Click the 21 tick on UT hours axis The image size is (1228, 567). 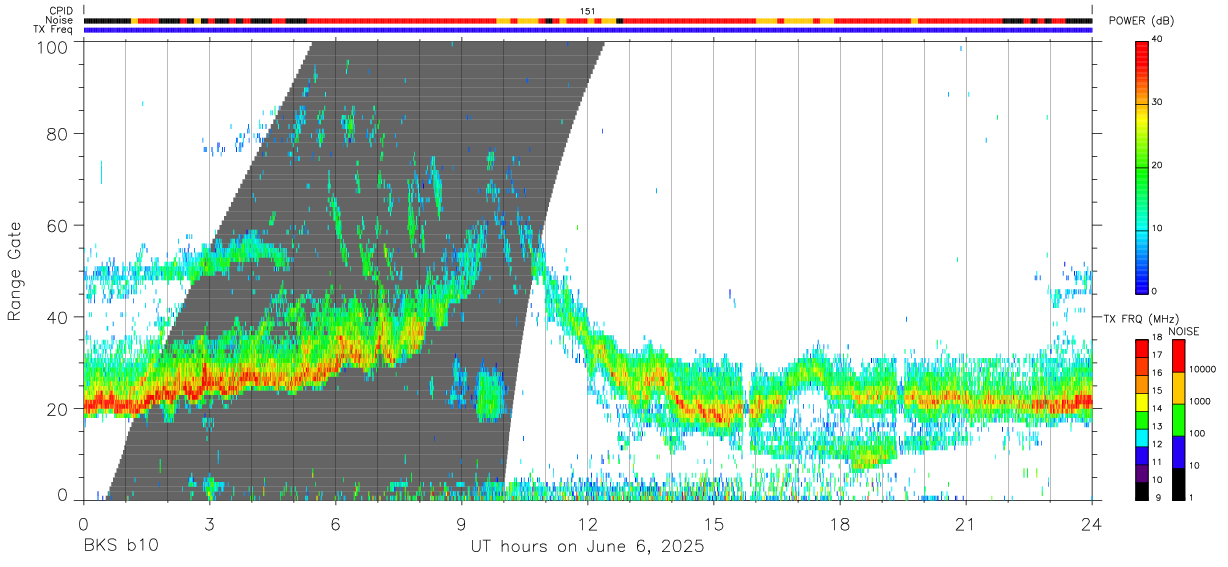[966, 522]
